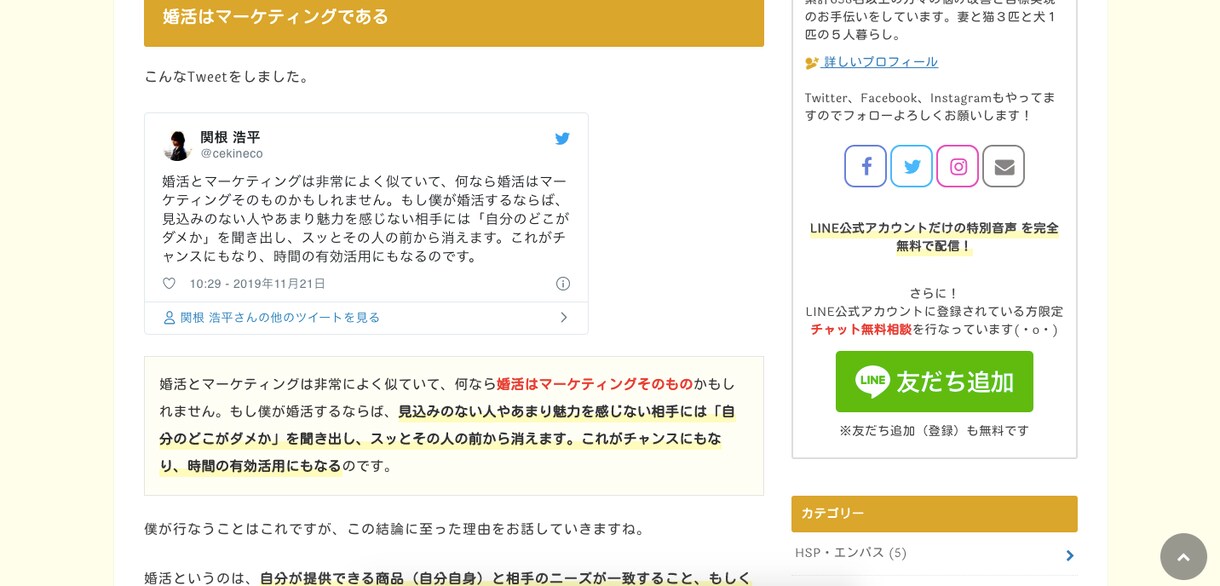The width and height of the screenshot is (1220, 586).
Task: Click the Twitter bird logo in embedded tweet
Action: [562, 139]
